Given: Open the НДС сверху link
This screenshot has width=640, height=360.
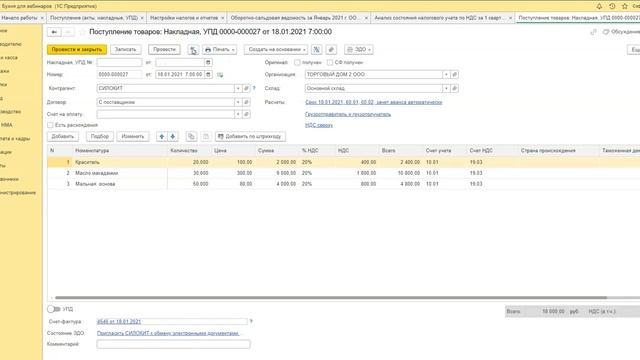Looking at the screenshot, I should point(319,125).
